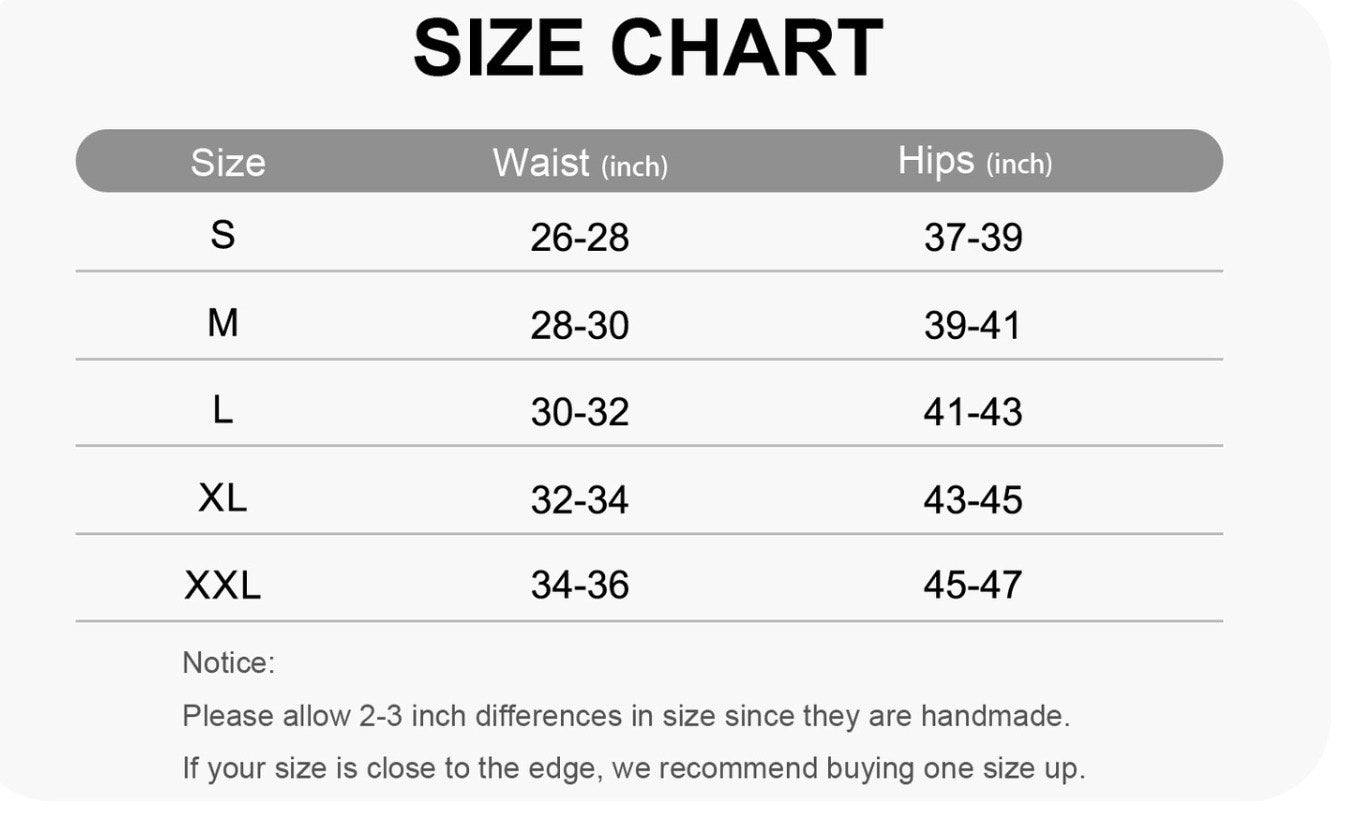
Task: Select the Size column header
Action: 228,162
